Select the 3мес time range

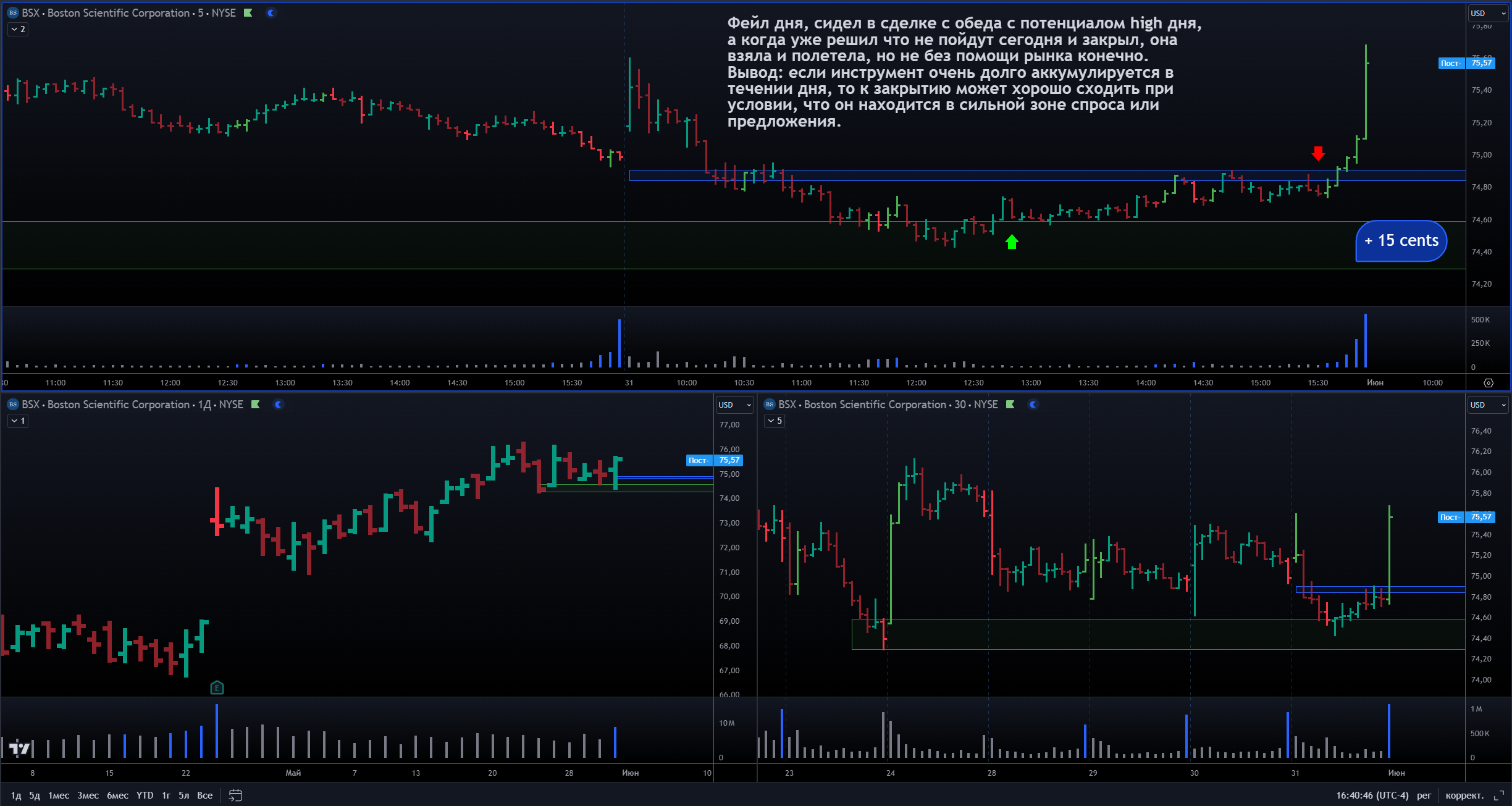pyautogui.click(x=88, y=796)
